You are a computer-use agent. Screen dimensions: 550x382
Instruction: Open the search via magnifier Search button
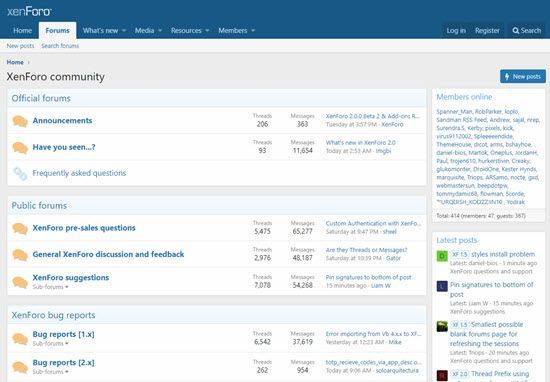click(526, 31)
